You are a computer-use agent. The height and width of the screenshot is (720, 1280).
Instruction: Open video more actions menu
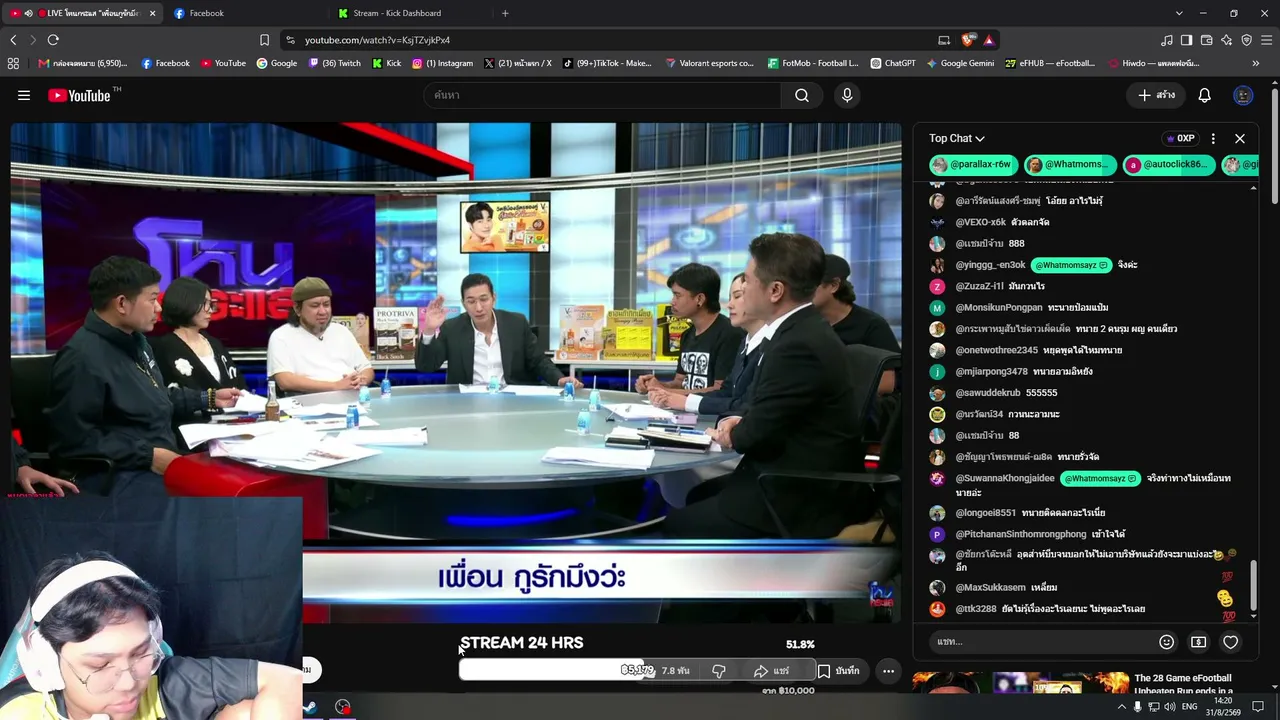pyautogui.click(x=888, y=671)
